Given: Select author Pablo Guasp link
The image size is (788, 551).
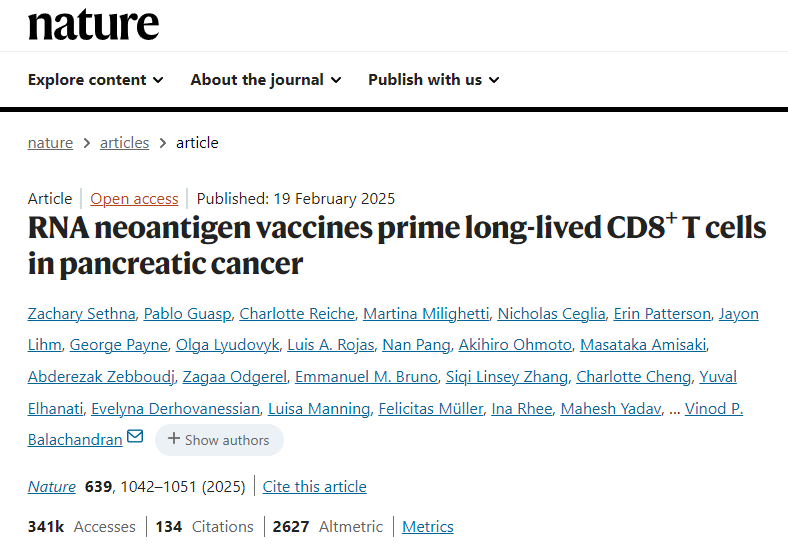Looking at the screenshot, I should (186, 314).
